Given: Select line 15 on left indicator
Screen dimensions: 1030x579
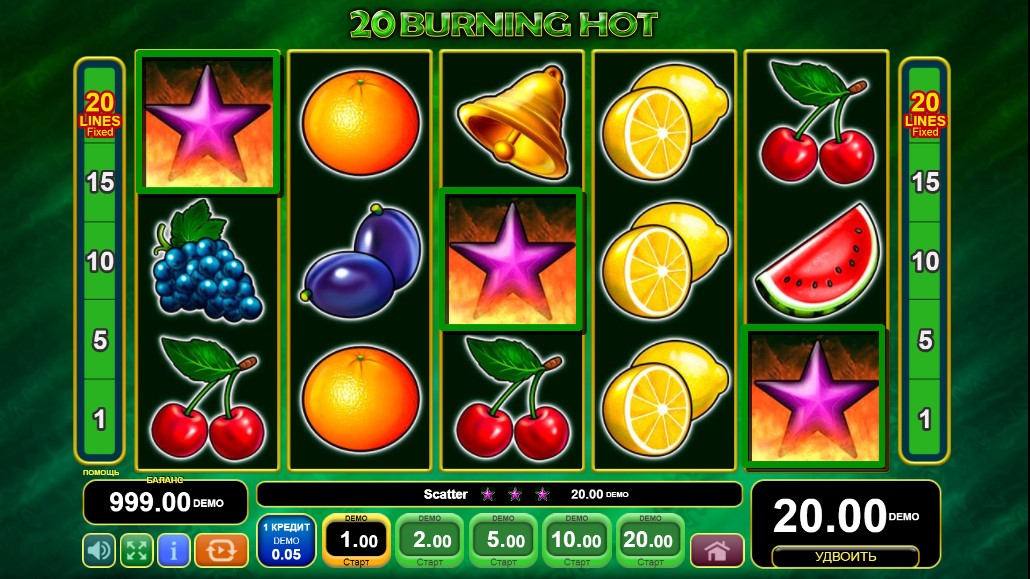Looking at the screenshot, I should tap(100, 182).
